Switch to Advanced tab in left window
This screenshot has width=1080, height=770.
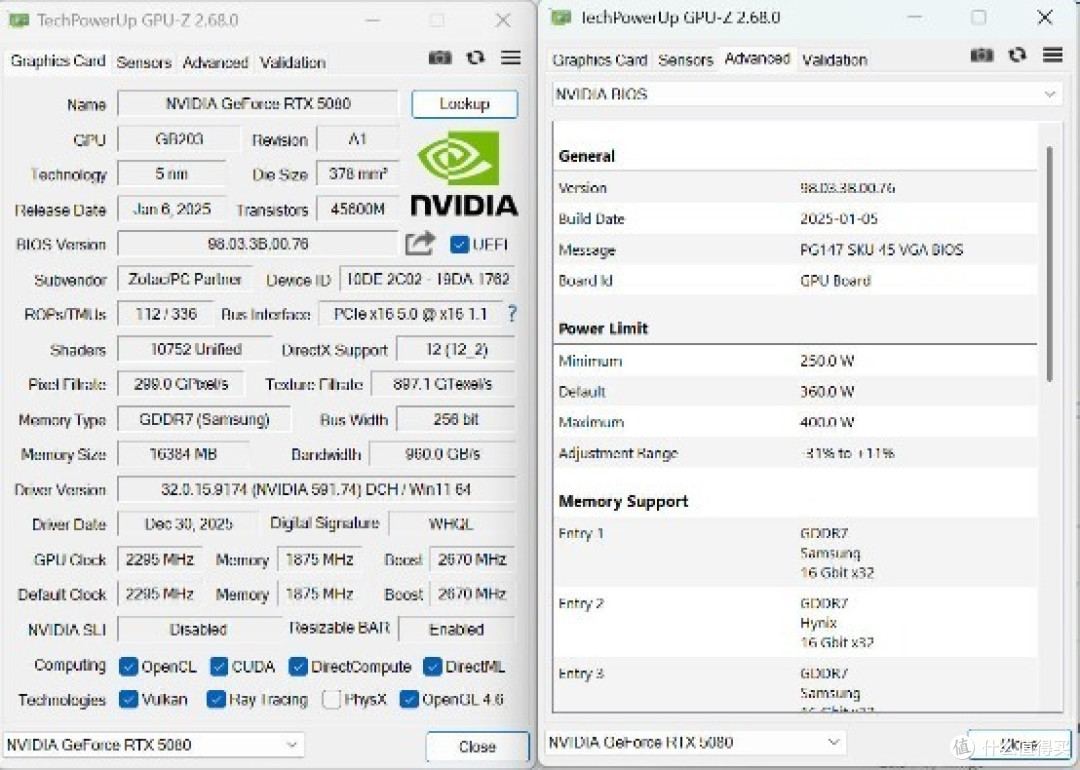point(215,63)
